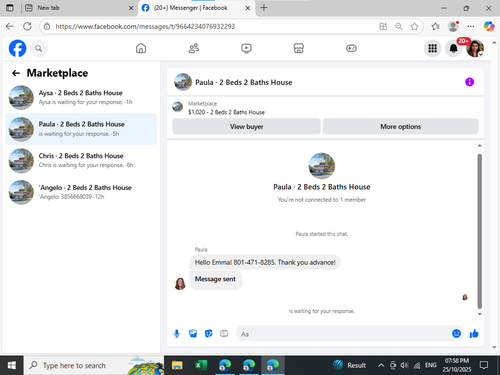Open the Windows notification center icon
The height and width of the screenshot is (375, 500).
click(x=484, y=365)
